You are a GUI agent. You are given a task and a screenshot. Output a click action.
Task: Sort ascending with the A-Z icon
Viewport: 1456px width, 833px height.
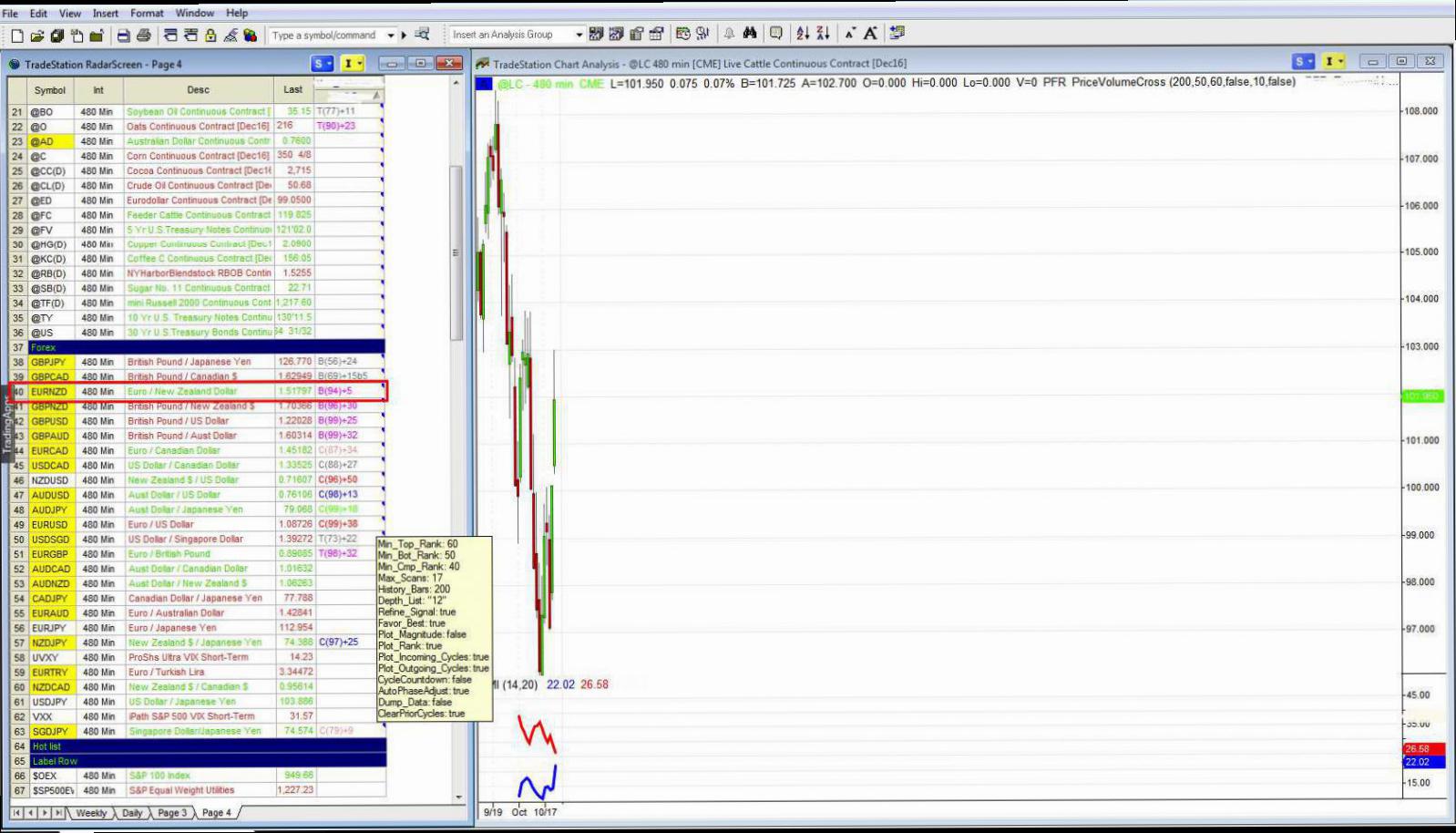[803, 34]
